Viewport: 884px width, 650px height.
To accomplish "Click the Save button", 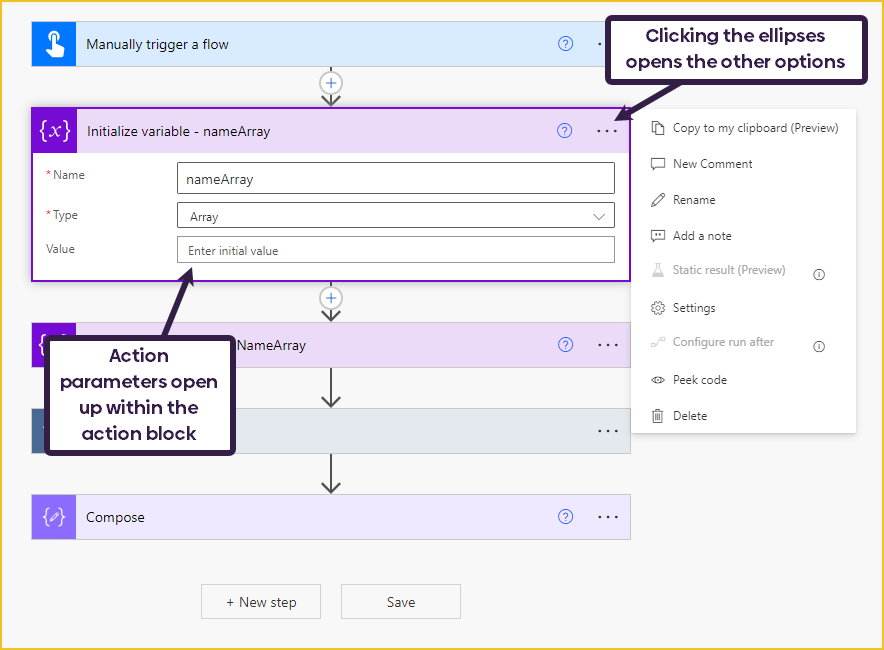I will pyautogui.click(x=401, y=602).
